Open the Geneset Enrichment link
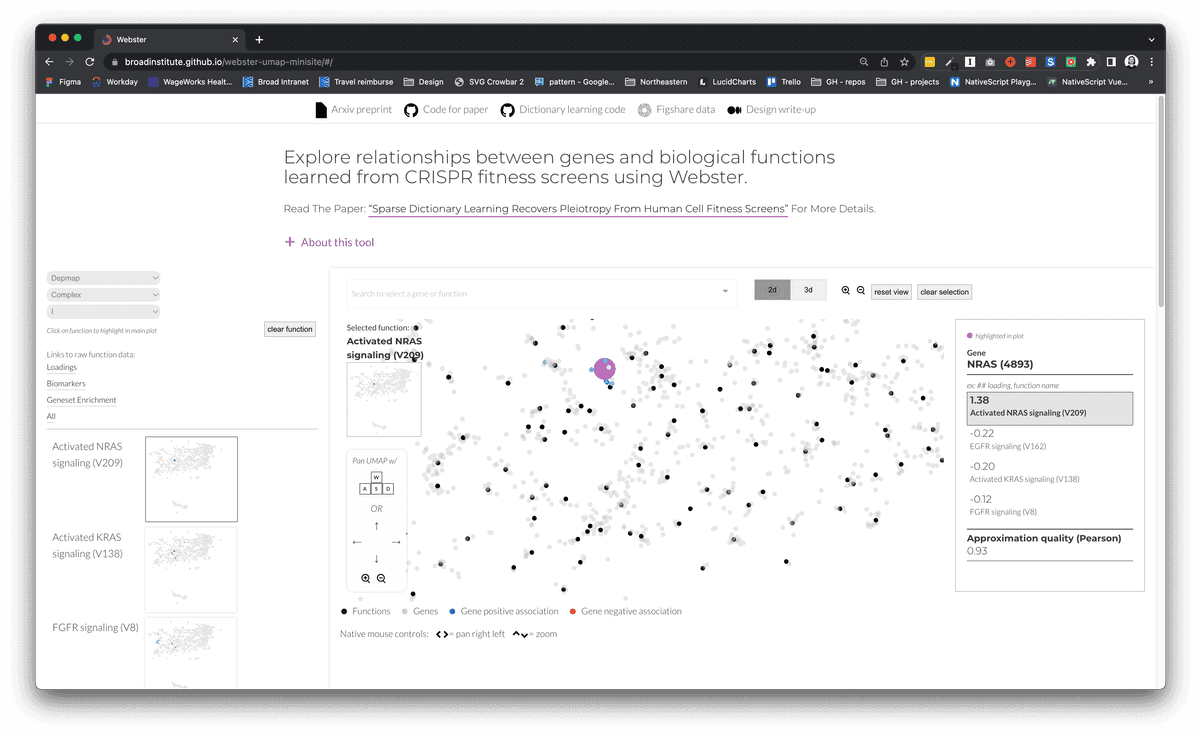 click(80, 399)
